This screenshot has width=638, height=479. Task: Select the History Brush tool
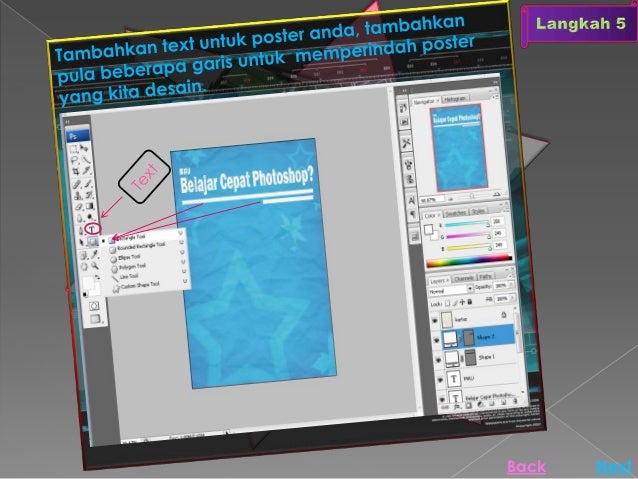(x=90, y=195)
